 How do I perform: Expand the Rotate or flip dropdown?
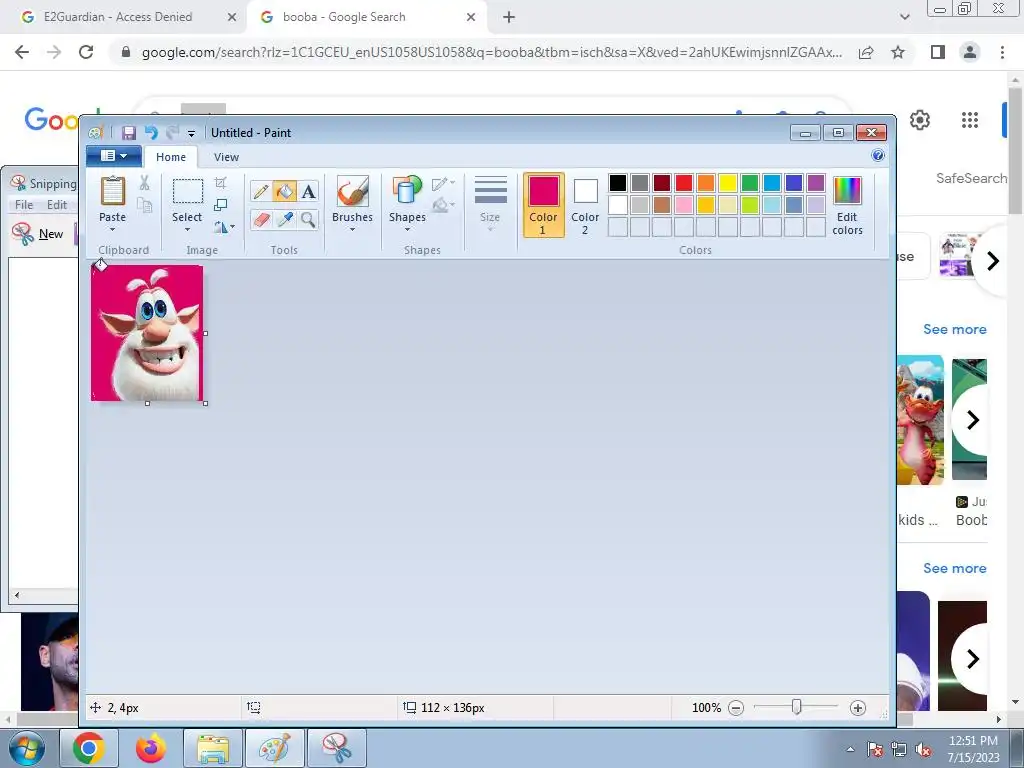click(223, 227)
